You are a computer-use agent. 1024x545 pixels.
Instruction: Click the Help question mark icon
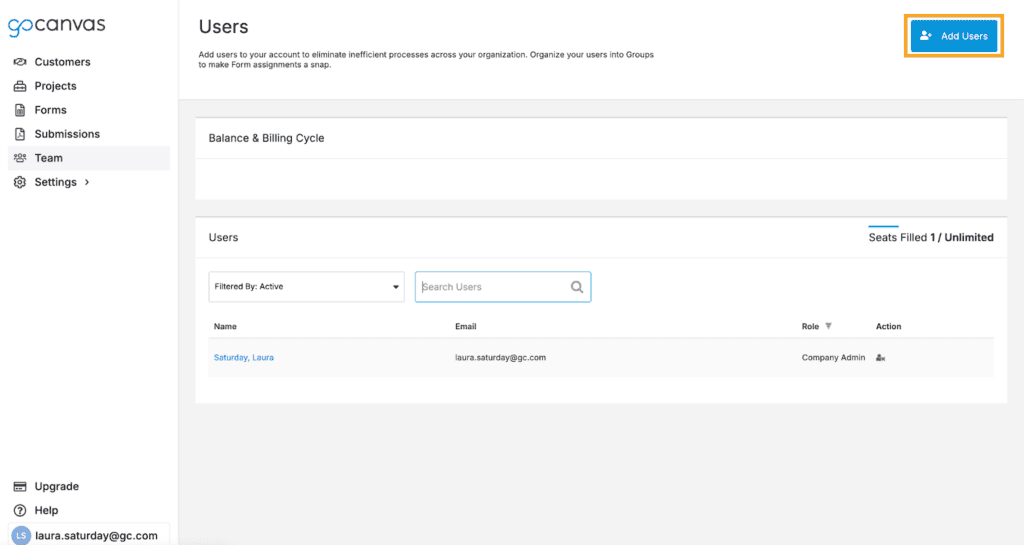[x=20, y=510]
